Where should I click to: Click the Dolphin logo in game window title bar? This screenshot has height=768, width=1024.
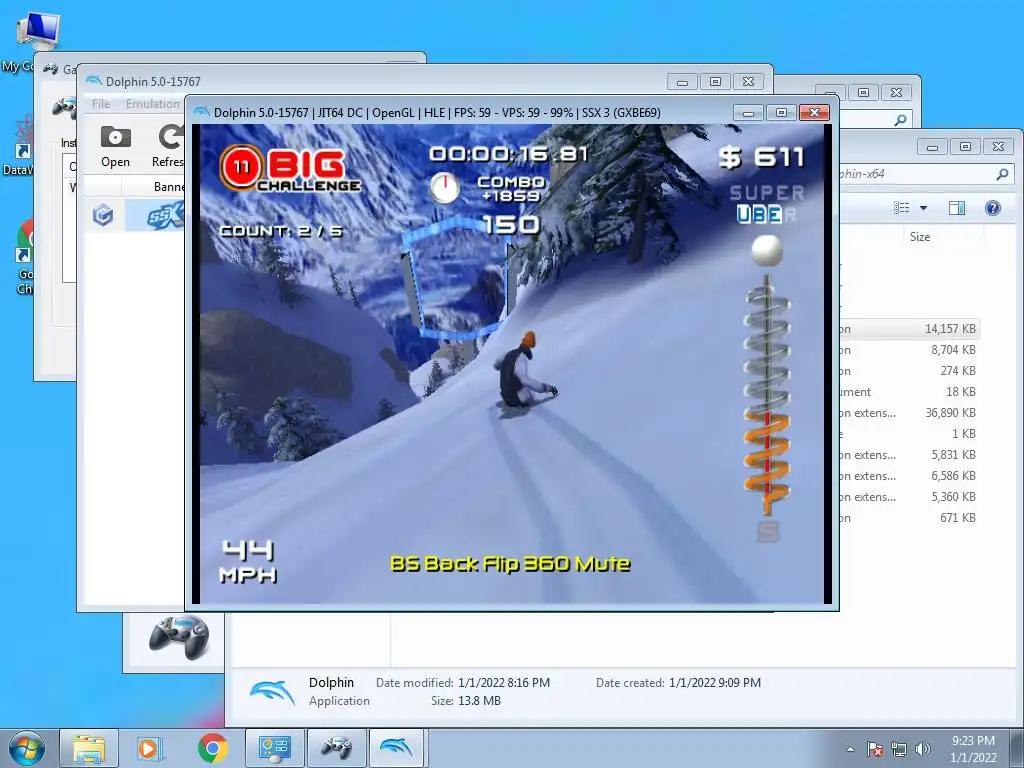(x=202, y=112)
